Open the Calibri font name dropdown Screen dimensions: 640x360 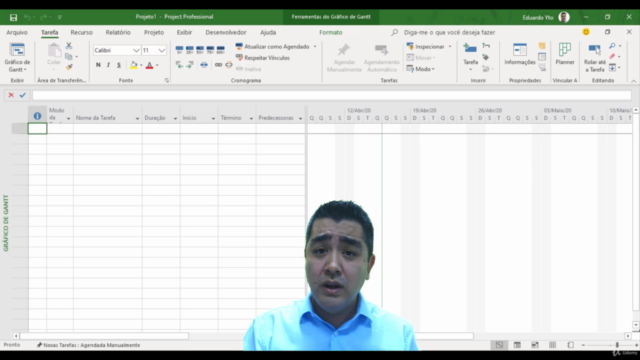[136, 50]
